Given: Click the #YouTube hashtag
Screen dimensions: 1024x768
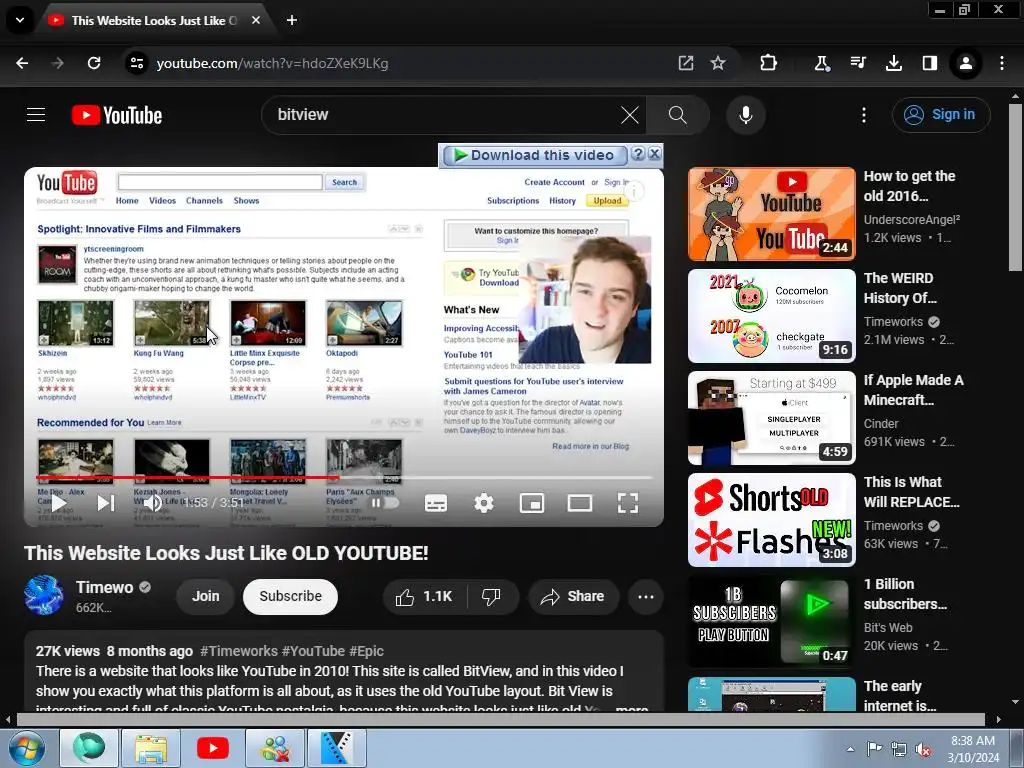Looking at the screenshot, I should tap(313, 651).
